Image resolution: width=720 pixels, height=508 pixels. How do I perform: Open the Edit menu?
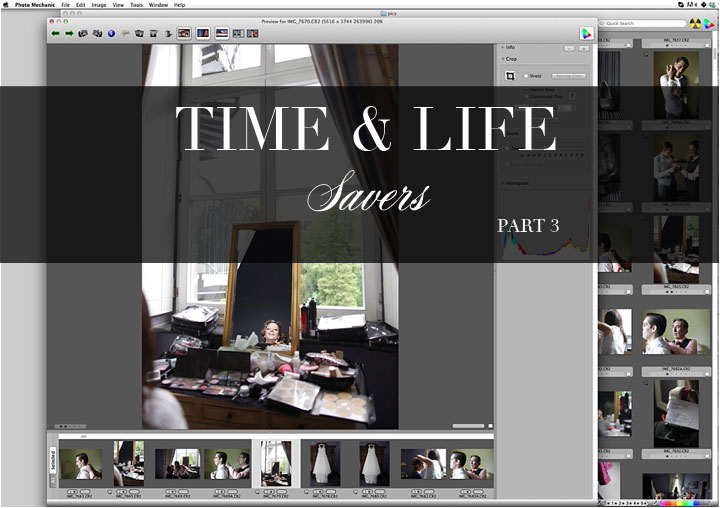(81, 5)
